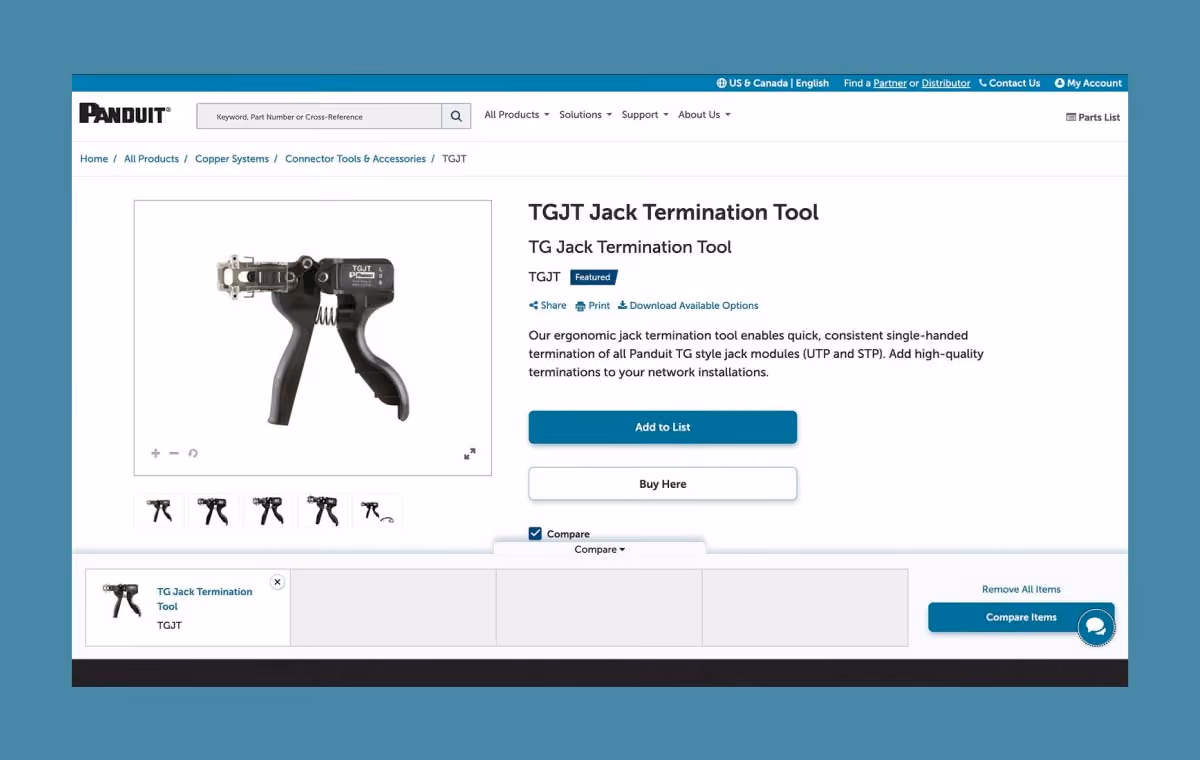Reset product image zoom icon
The width and height of the screenshot is (1200, 760).
click(193, 453)
